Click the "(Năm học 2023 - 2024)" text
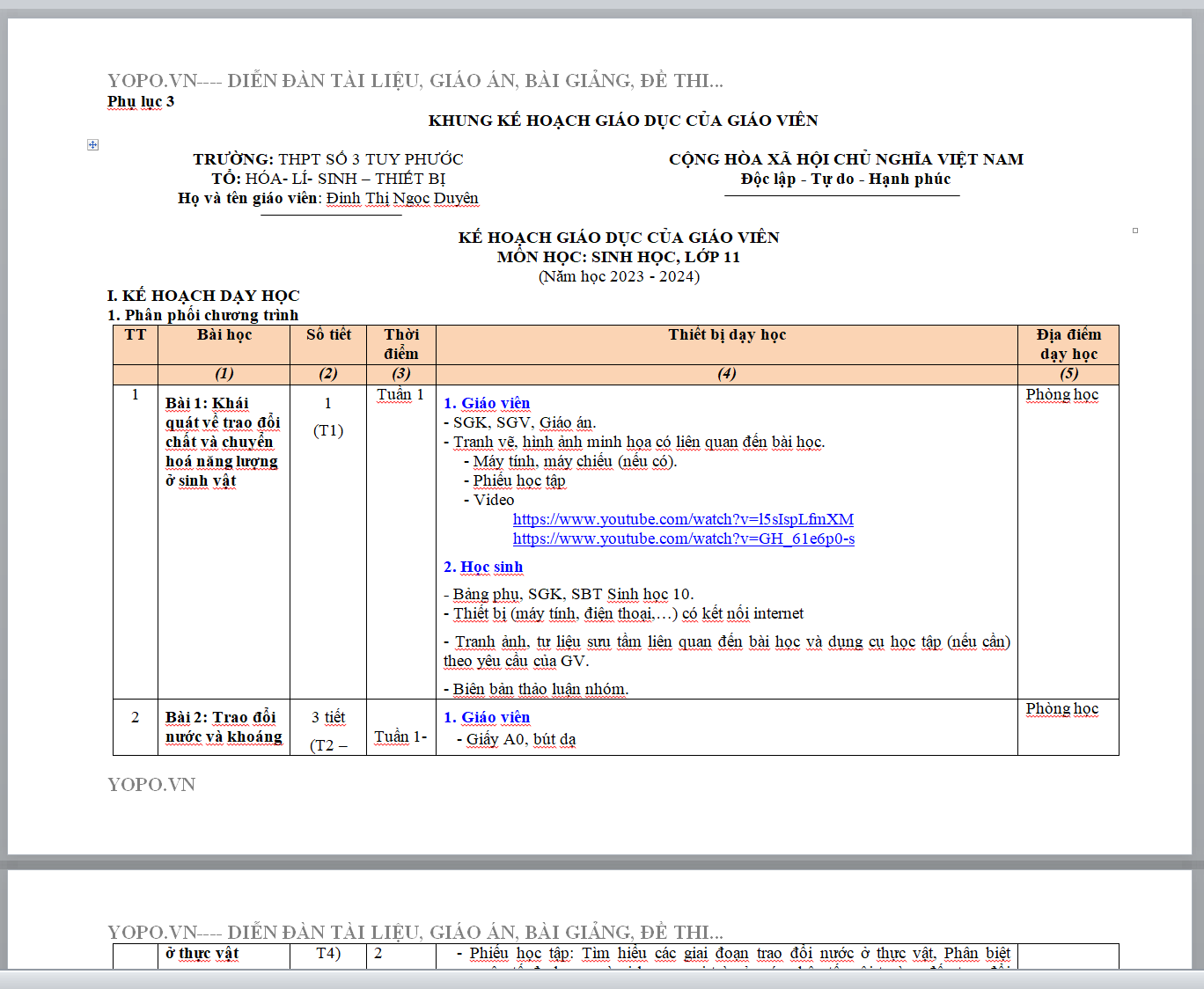This screenshot has width=1204, height=989. tap(619, 276)
